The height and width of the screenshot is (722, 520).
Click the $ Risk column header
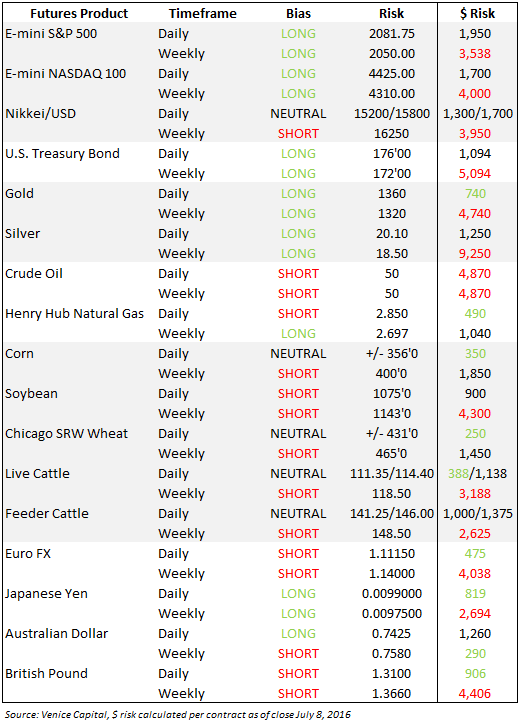pyautogui.click(x=477, y=14)
